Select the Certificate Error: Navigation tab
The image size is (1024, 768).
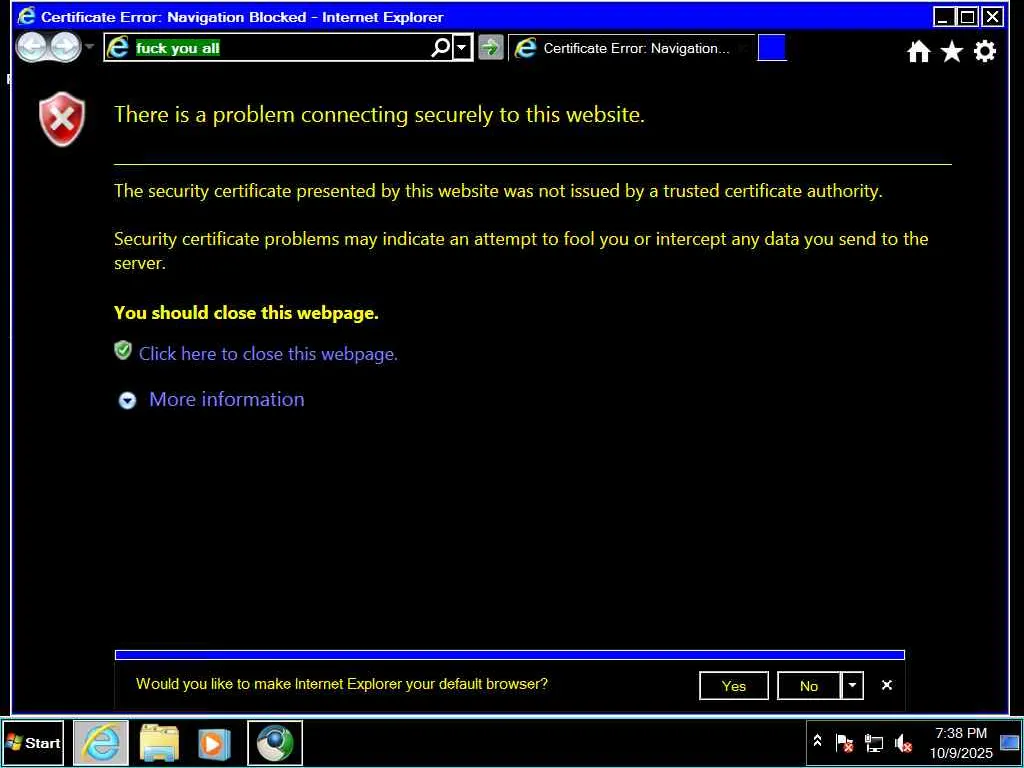click(632, 48)
